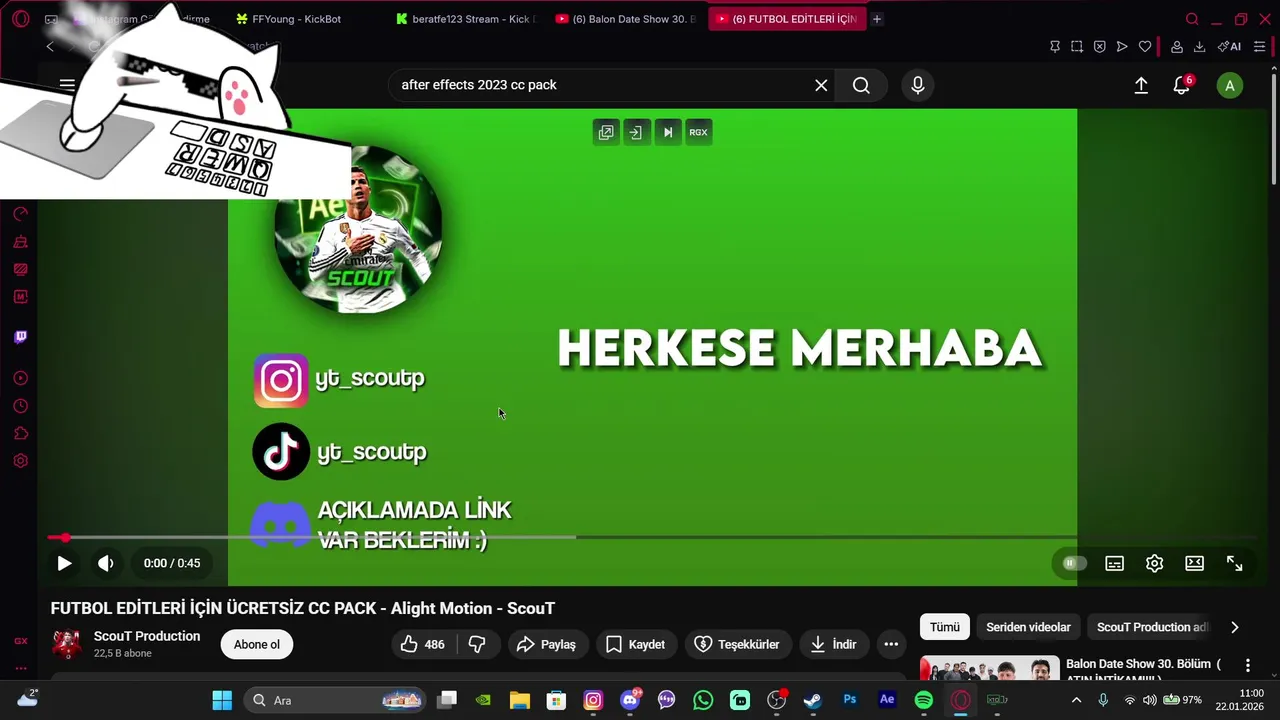Open the Opera GX main menu logo

[21, 19]
